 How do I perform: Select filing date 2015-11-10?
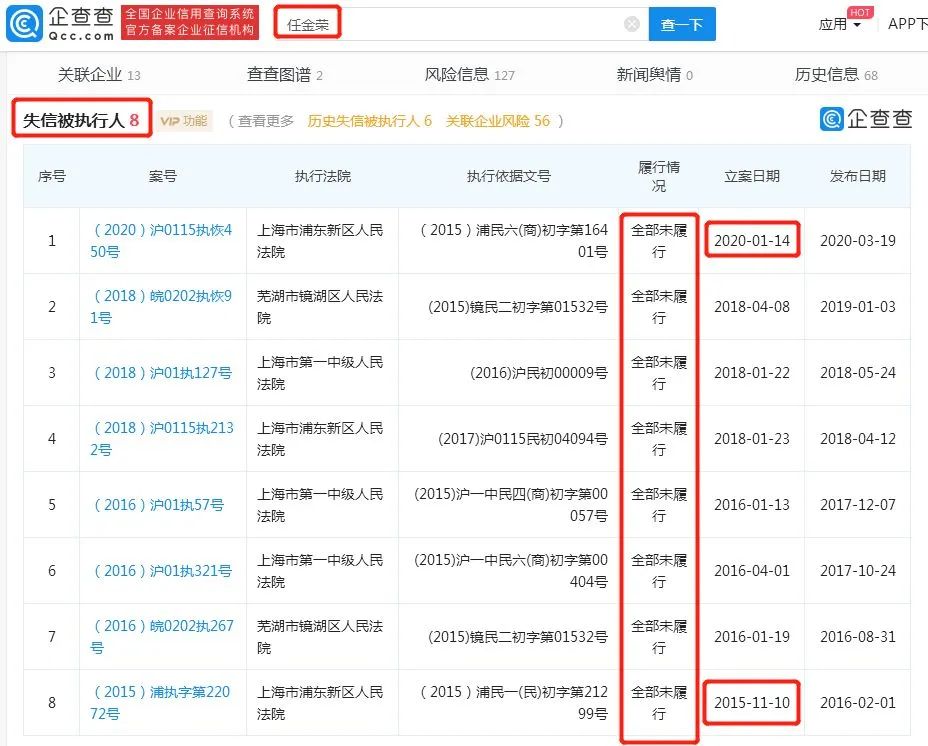click(x=752, y=703)
